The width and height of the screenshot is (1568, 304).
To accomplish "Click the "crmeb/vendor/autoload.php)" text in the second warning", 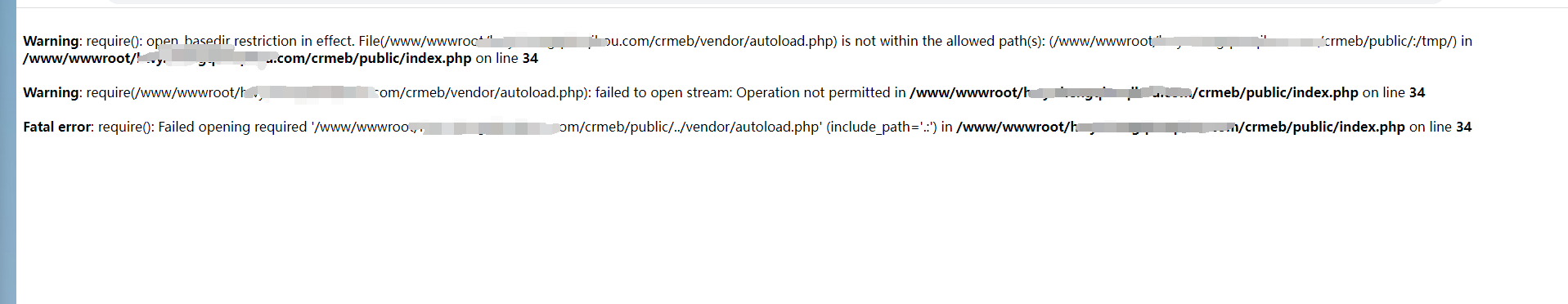I will (498, 92).
